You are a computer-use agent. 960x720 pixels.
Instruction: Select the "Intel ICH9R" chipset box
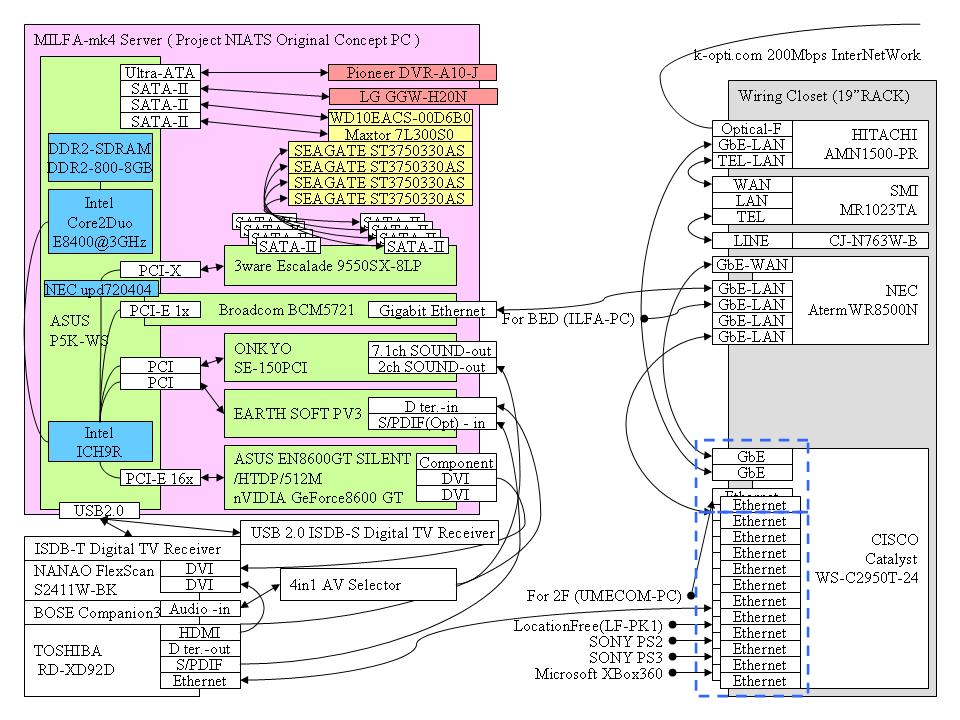(100, 441)
